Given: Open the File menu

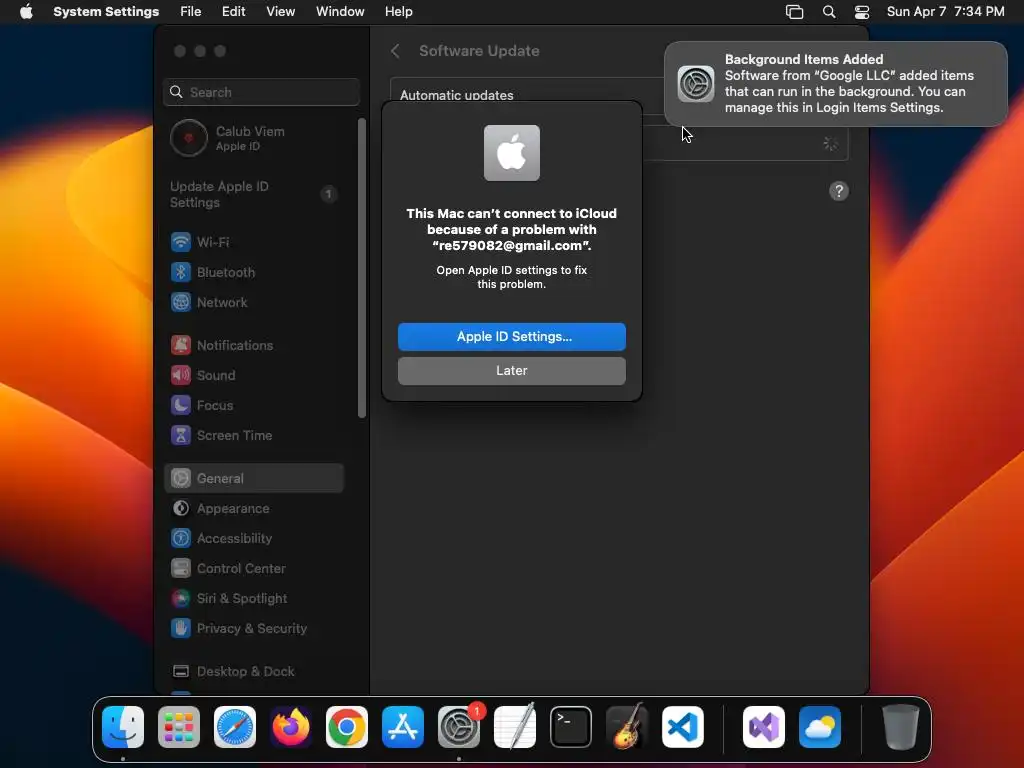Looking at the screenshot, I should click(x=191, y=12).
